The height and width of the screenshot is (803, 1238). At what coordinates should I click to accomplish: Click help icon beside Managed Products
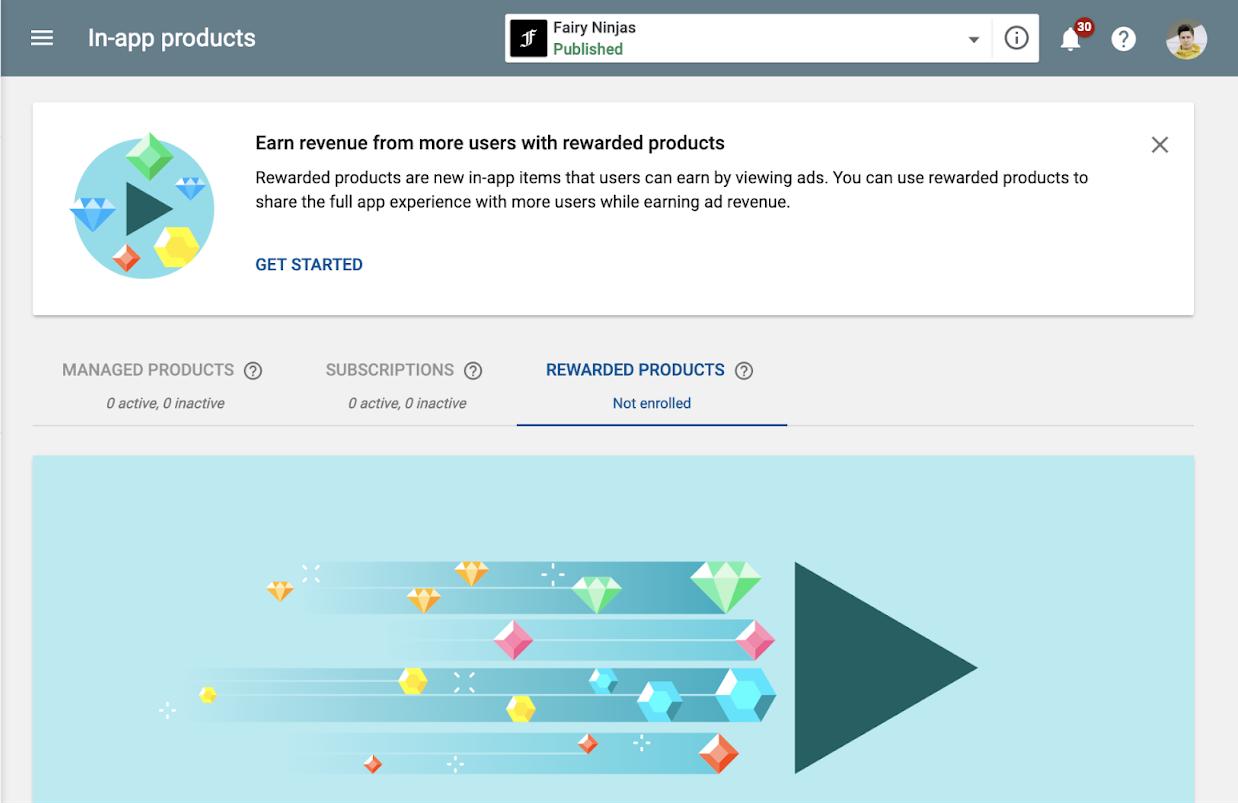coord(253,371)
